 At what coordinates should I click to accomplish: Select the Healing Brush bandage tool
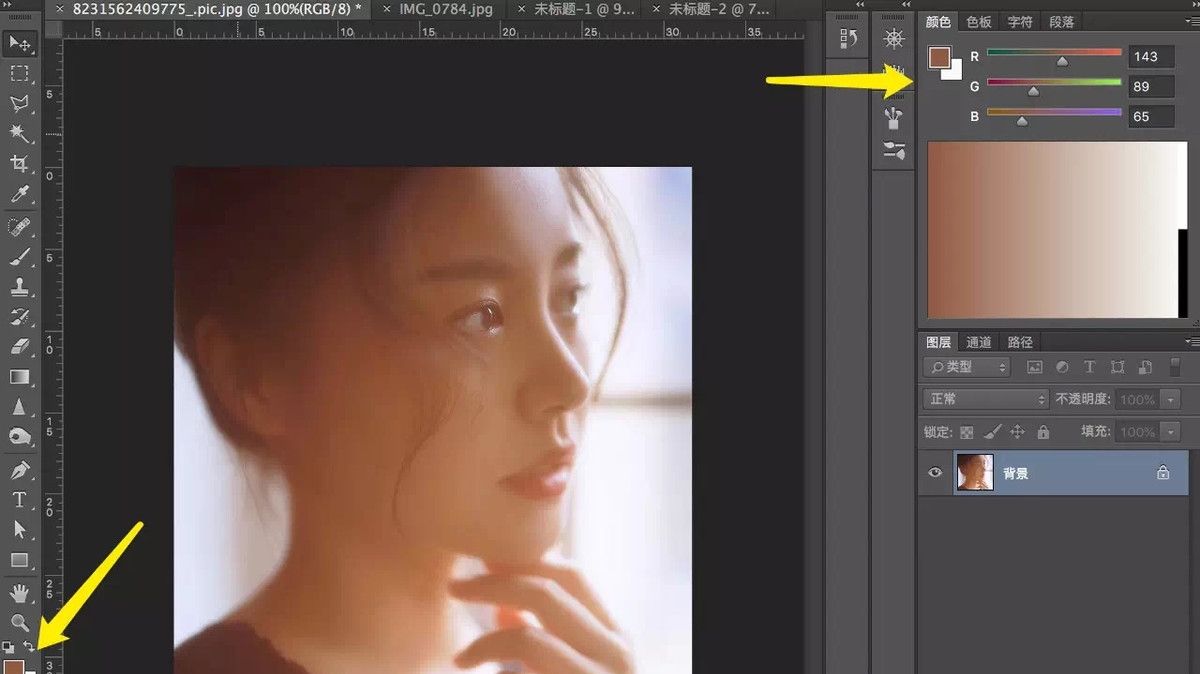click(x=20, y=226)
